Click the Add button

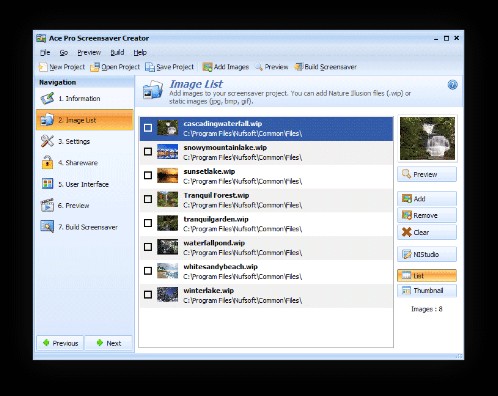point(427,199)
